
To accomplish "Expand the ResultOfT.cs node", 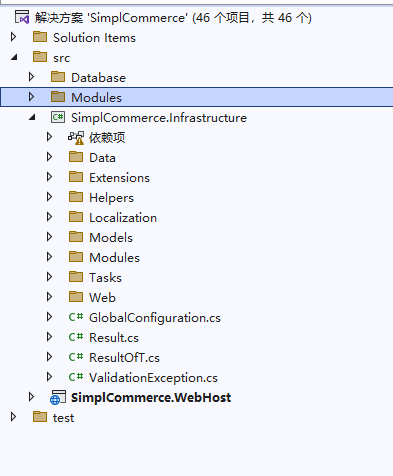I will pos(49,357).
